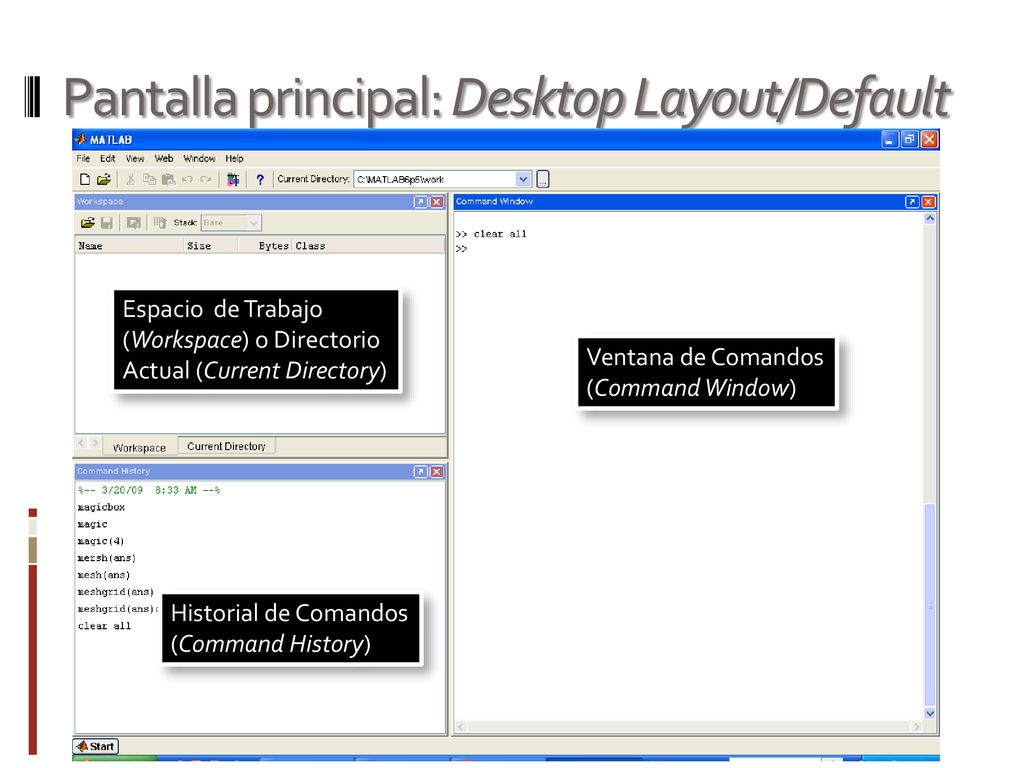The width and height of the screenshot is (1024, 768).
Task: Click the MATLAB logo in the title bar
Action: point(81,139)
